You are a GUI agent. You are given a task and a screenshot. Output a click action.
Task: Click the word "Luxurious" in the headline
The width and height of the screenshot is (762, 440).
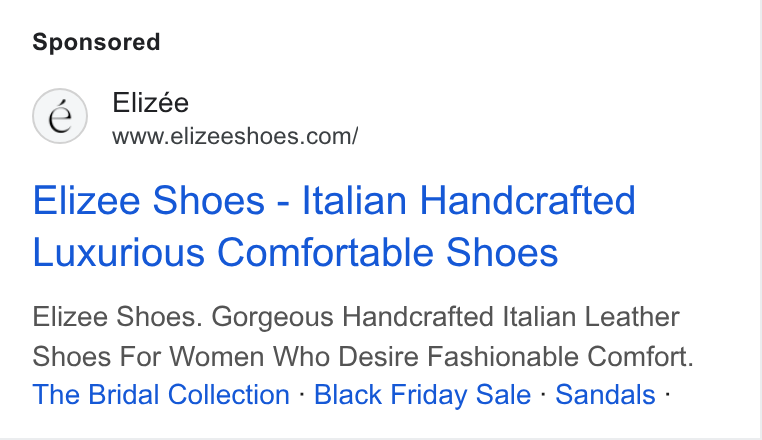(119, 252)
